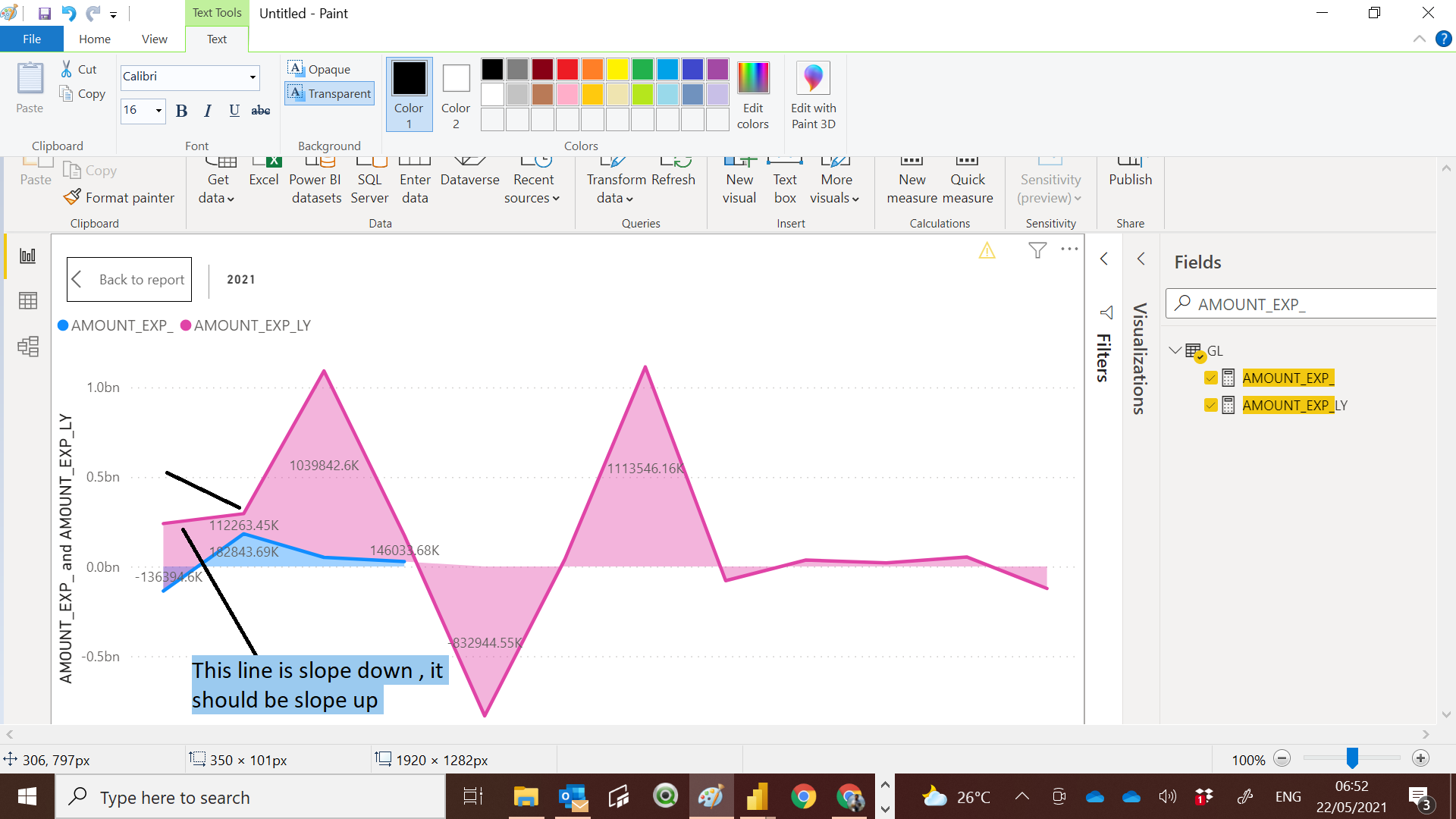Toggle Italic text formatting

click(x=208, y=111)
